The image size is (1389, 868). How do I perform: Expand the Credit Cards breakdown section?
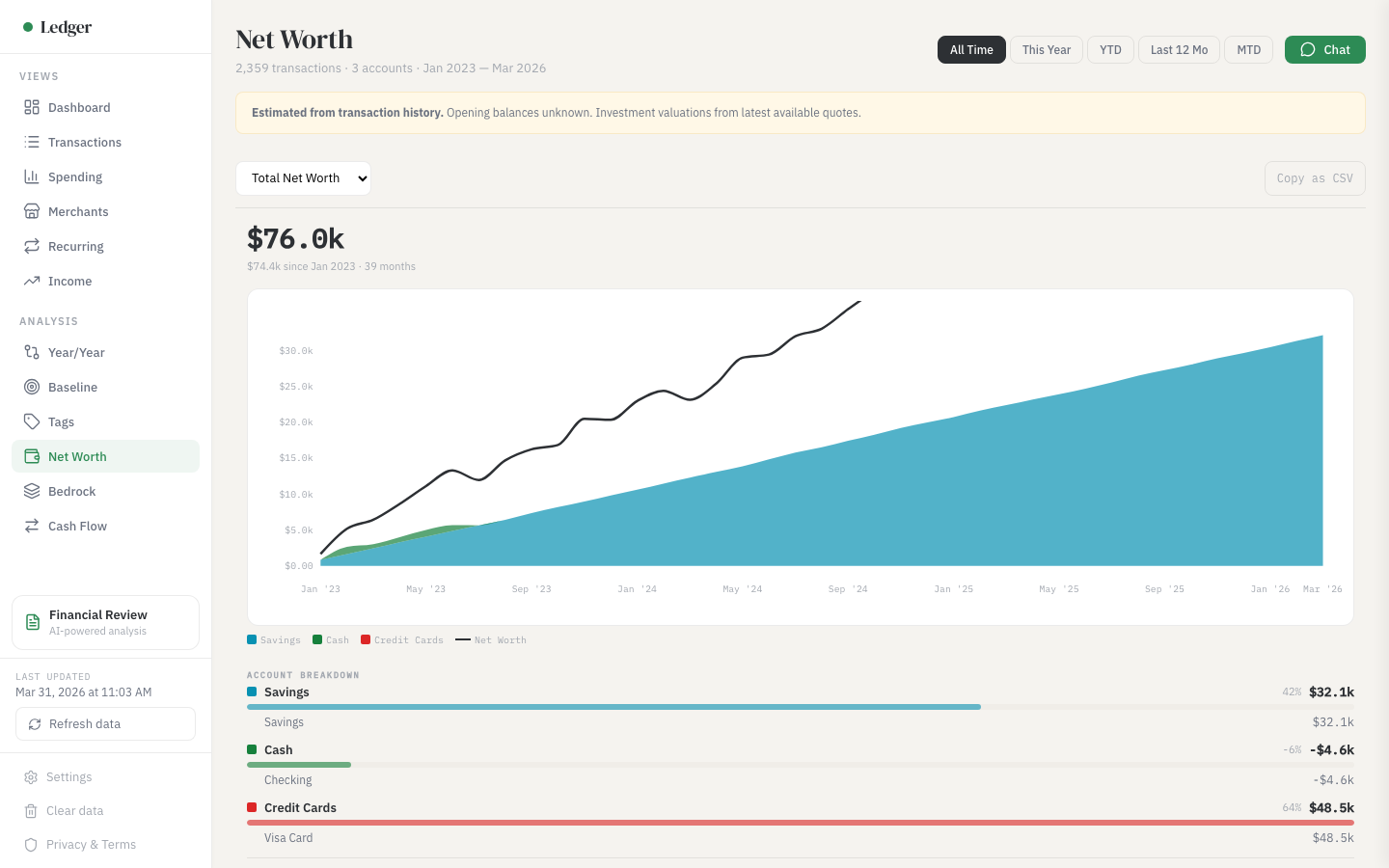point(302,807)
